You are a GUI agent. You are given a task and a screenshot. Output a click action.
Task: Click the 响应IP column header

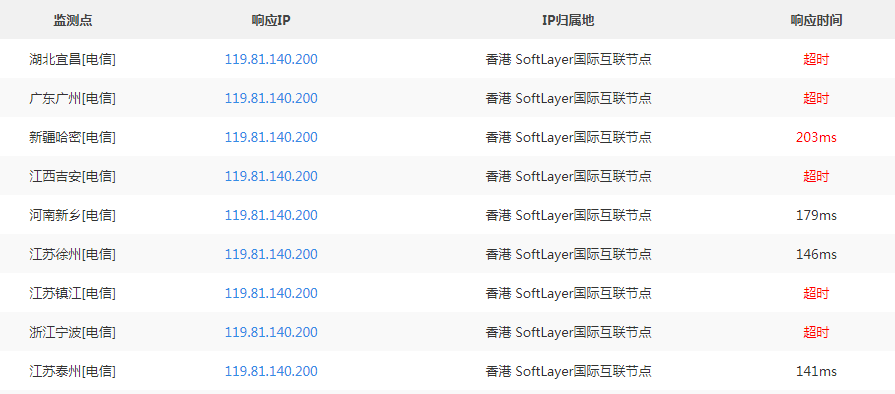coord(271,21)
